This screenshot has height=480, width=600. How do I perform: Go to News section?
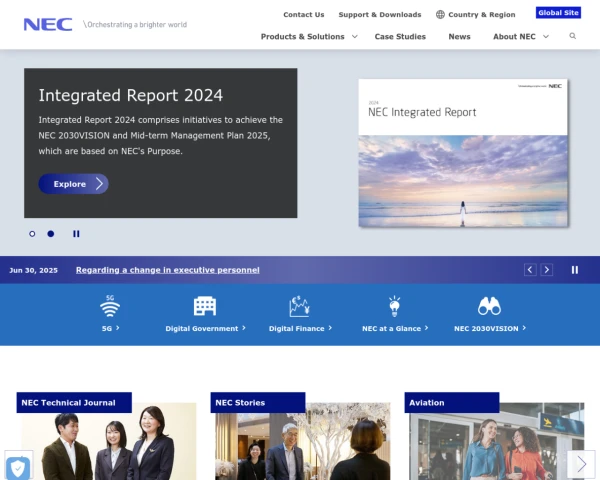tap(459, 37)
